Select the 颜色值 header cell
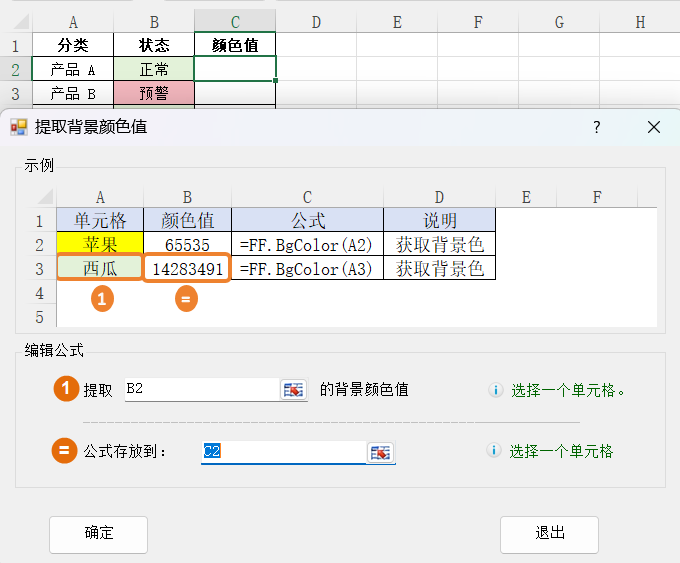The height and width of the screenshot is (563, 680). 235,45
